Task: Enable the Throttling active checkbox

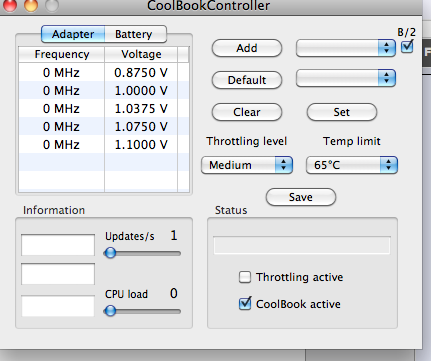Action: click(245, 277)
